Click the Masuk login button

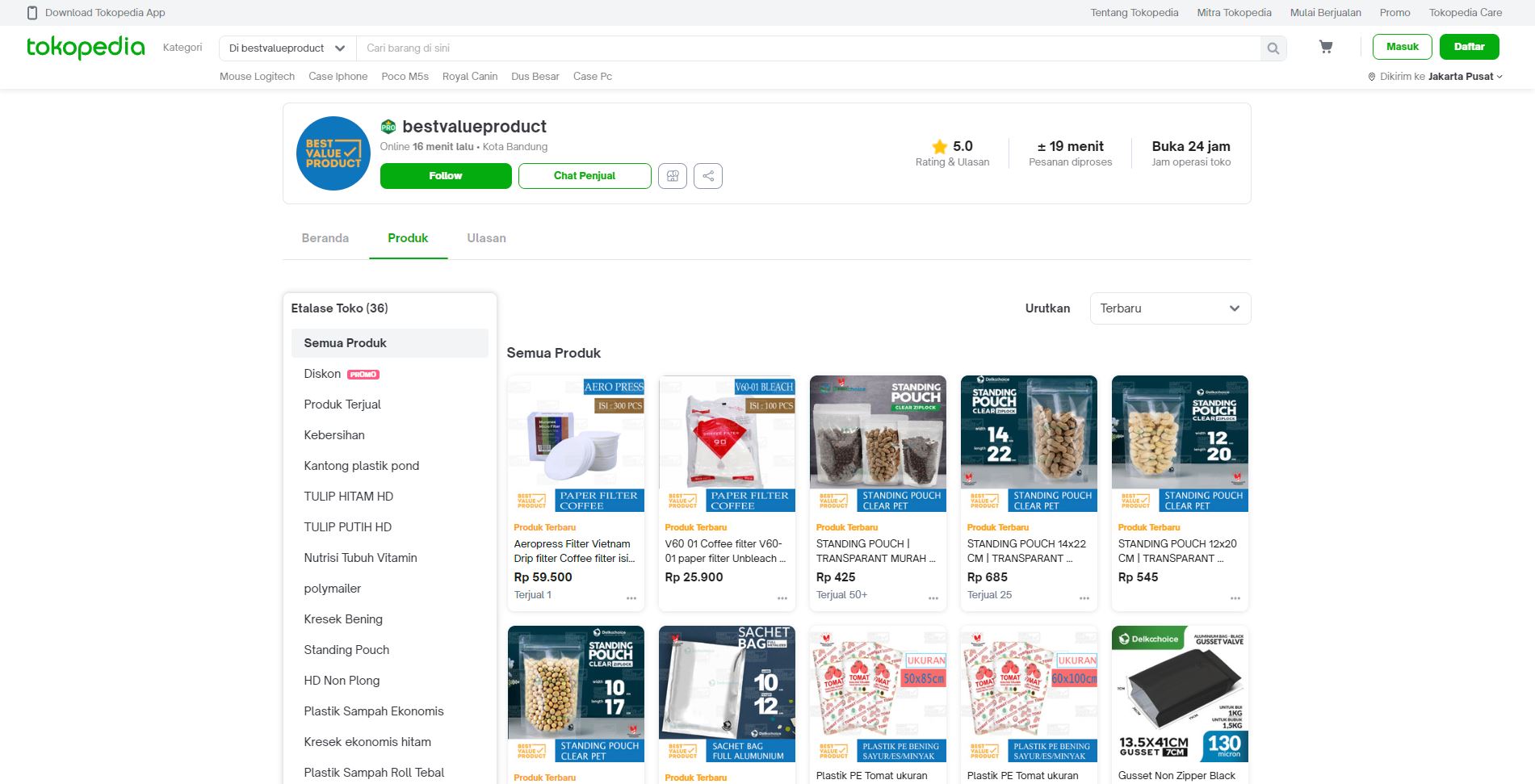(1403, 47)
